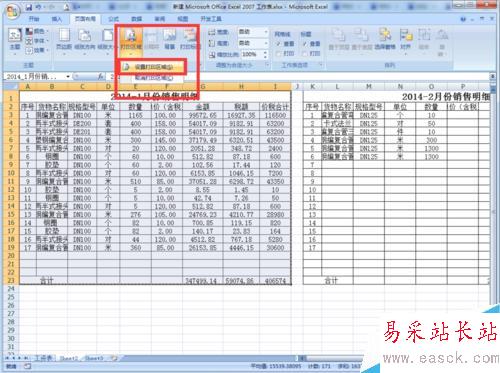Viewport: 500px width, 373px height.
Task: Expand the Scale to Fit dialog launcher
Action: click(267, 65)
